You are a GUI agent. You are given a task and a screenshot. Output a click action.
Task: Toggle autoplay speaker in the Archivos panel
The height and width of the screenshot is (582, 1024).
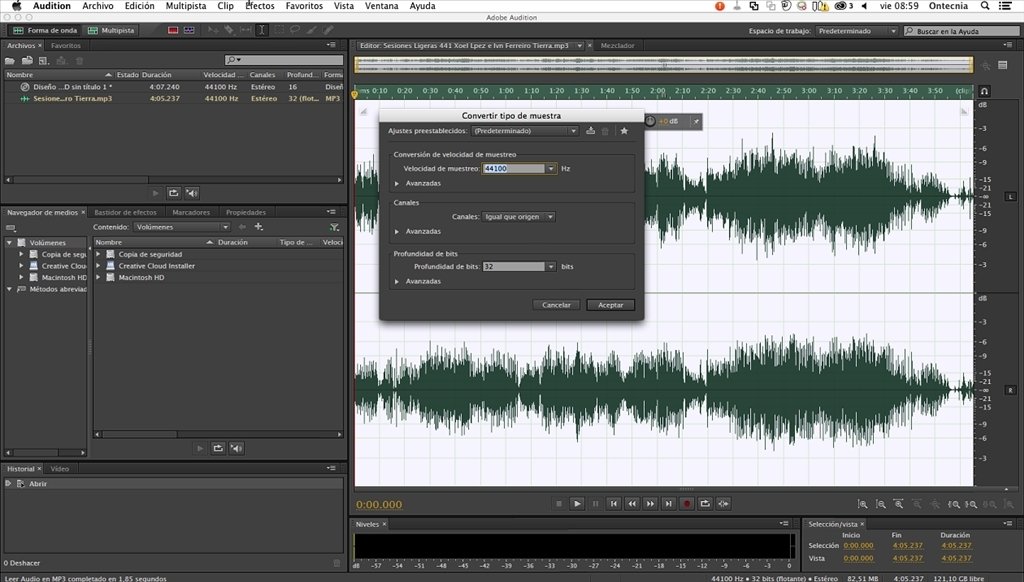[191, 193]
